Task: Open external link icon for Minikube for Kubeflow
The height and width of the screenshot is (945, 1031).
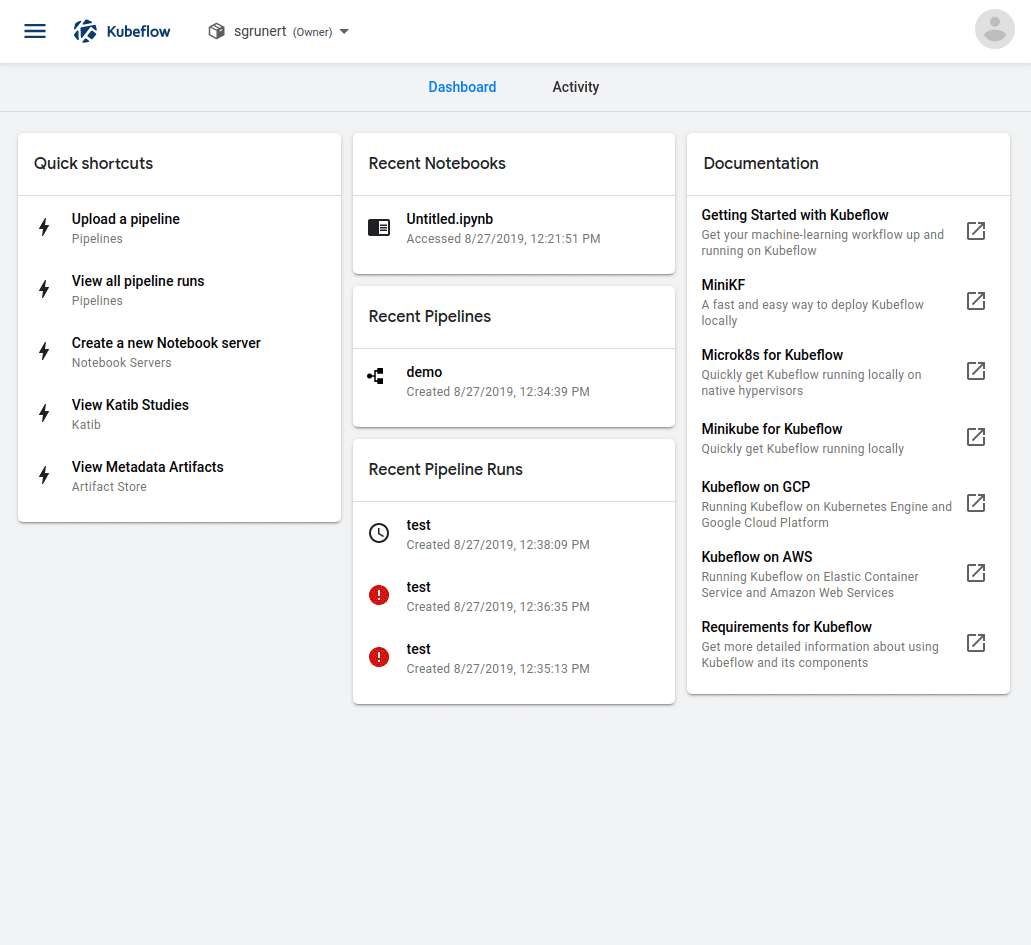Action: (x=976, y=437)
